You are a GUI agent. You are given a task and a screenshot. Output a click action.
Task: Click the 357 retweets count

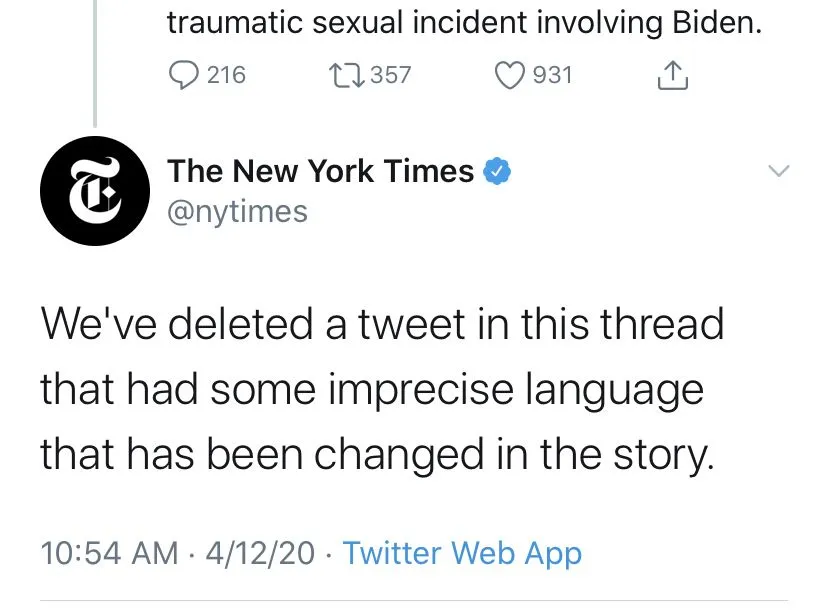(390, 75)
